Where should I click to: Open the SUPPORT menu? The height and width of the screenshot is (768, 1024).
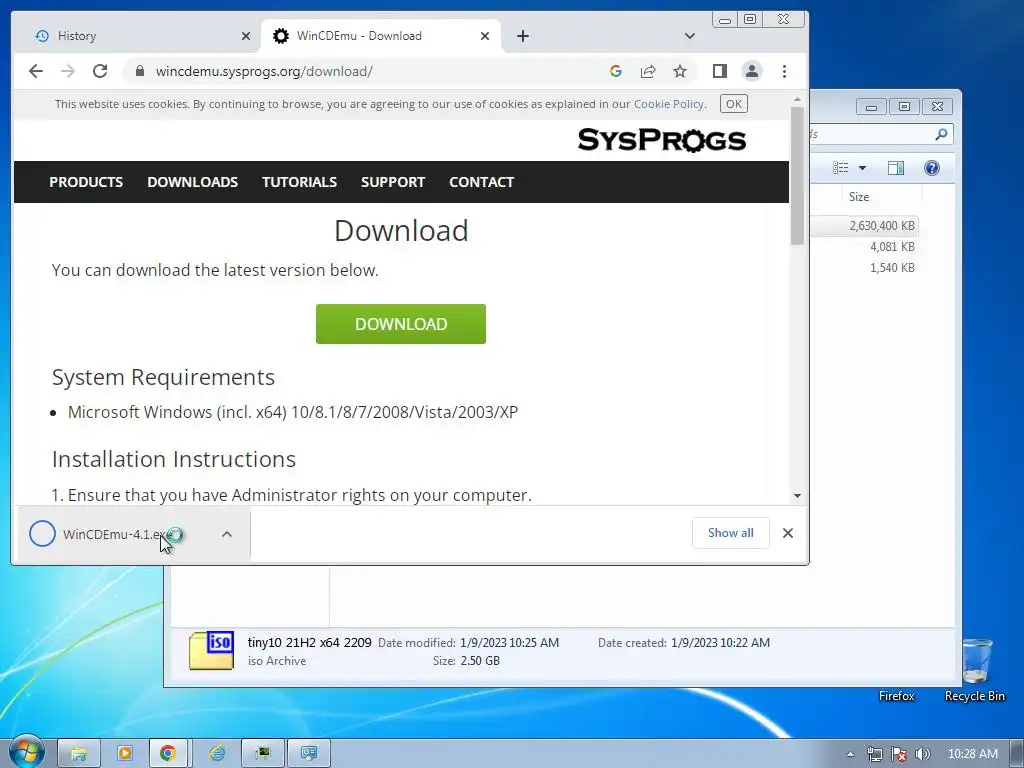393,182
